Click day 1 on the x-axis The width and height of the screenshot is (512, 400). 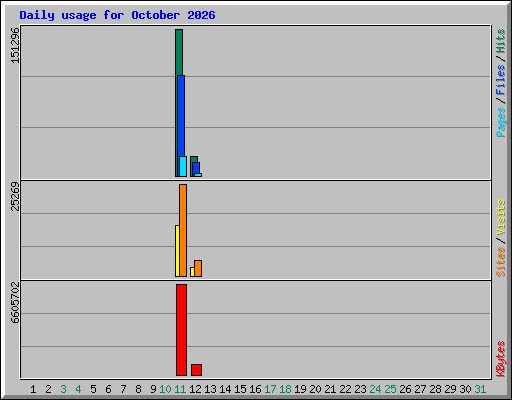pos(33,389)
